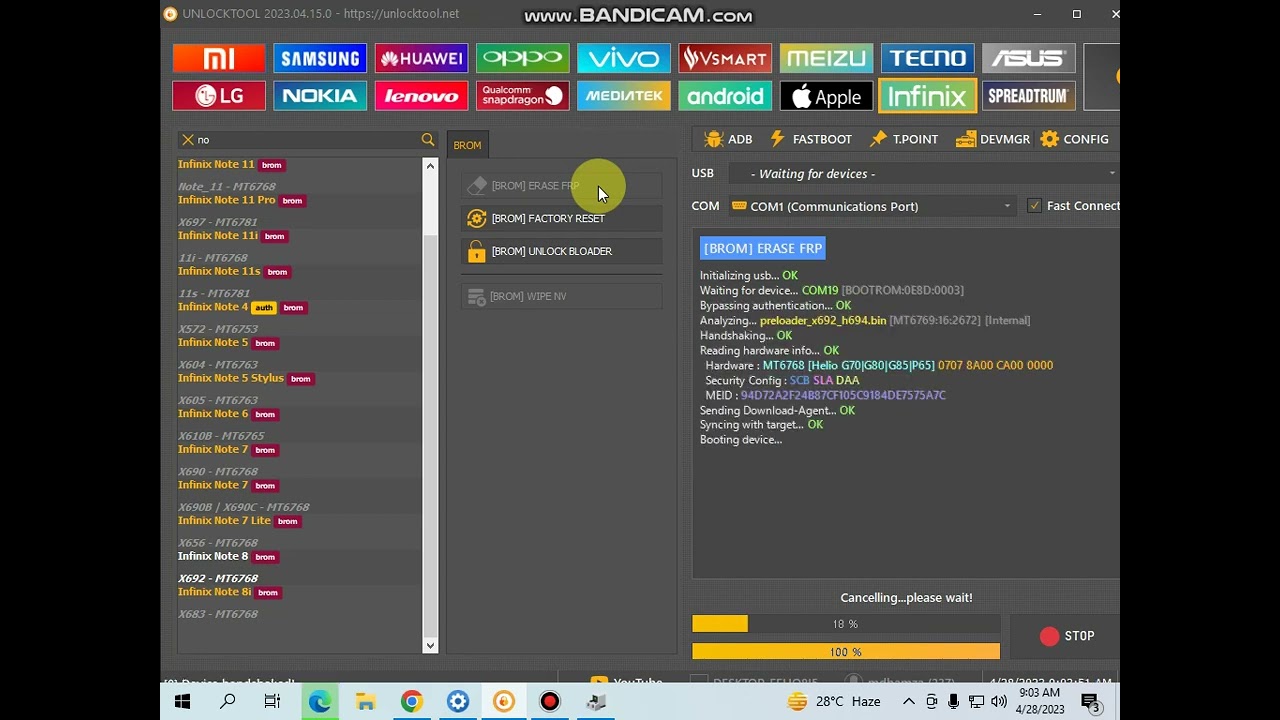Select the LG brand logo
The width and height of the screenshot is (1280, 720).
218,96
